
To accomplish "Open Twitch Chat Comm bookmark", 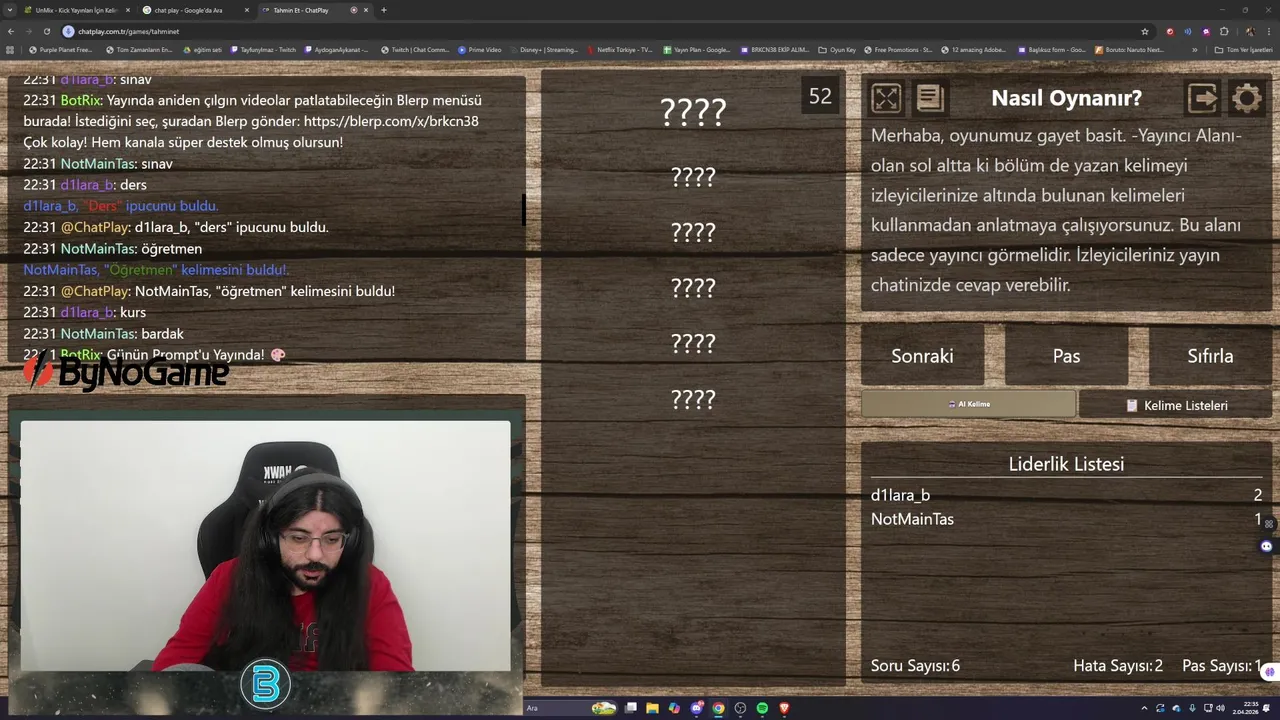I will 415,49.
